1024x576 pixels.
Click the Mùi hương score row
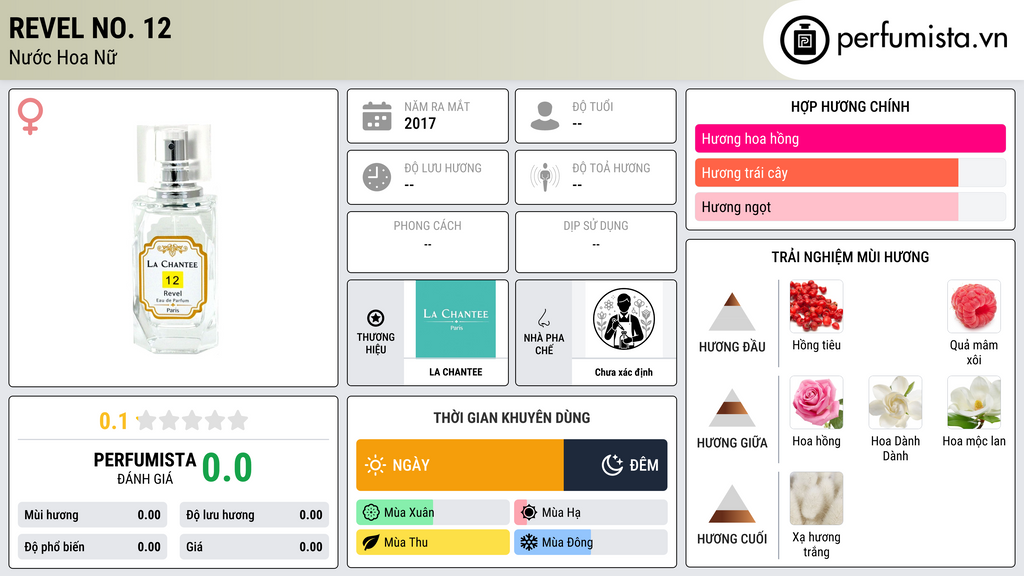tap(92, 515)
